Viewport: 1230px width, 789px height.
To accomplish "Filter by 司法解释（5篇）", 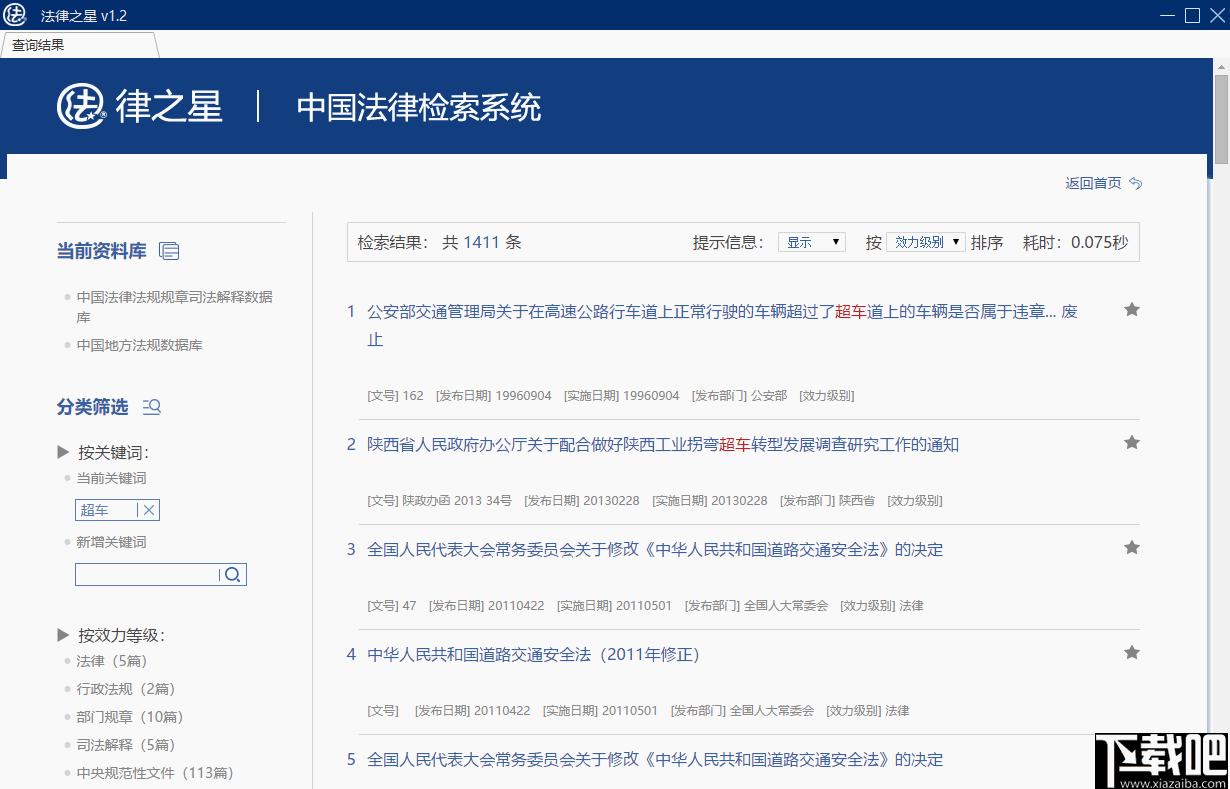I will pos(126,745).
